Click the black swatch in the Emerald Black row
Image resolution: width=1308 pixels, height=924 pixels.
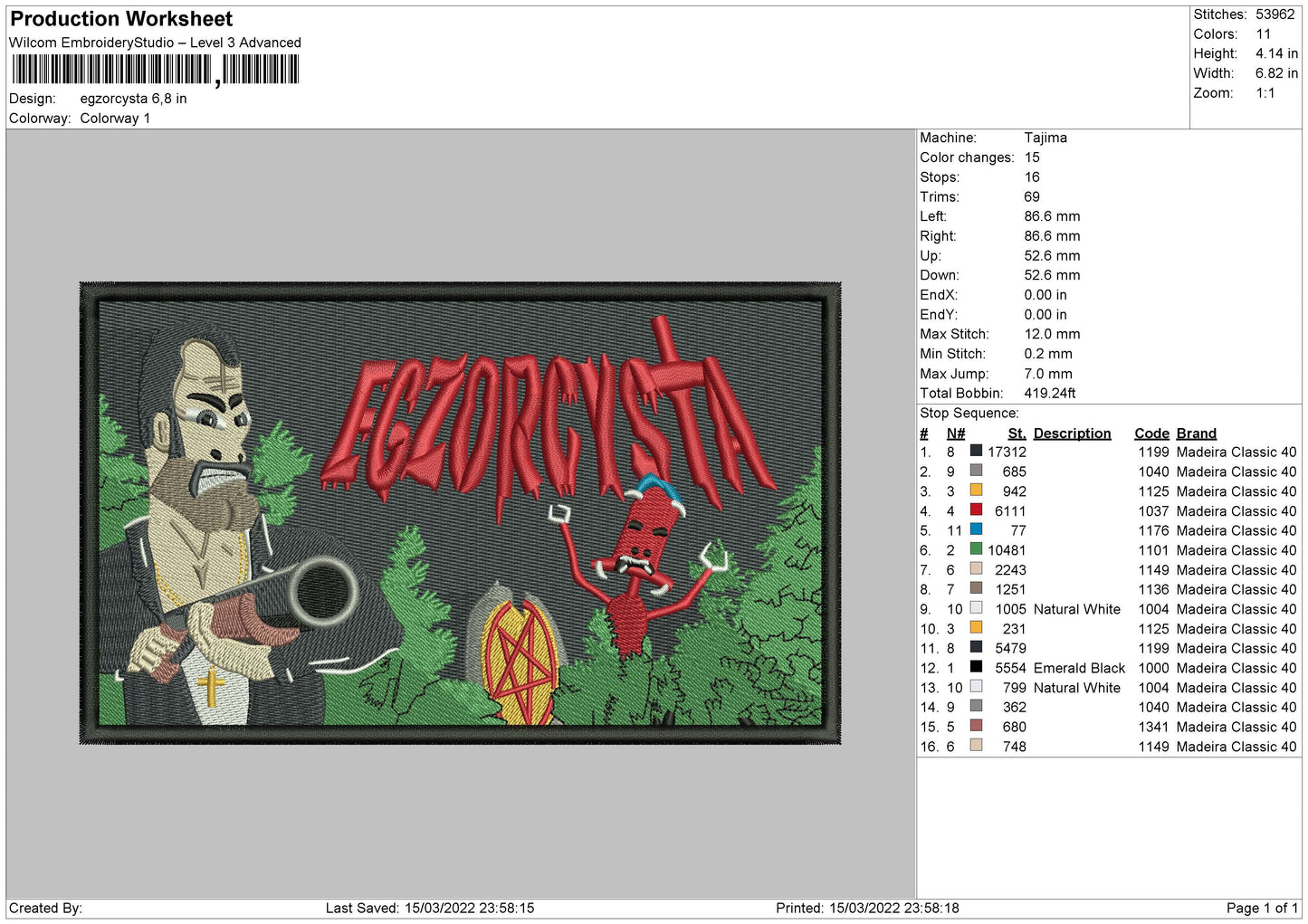pos(976,667)
